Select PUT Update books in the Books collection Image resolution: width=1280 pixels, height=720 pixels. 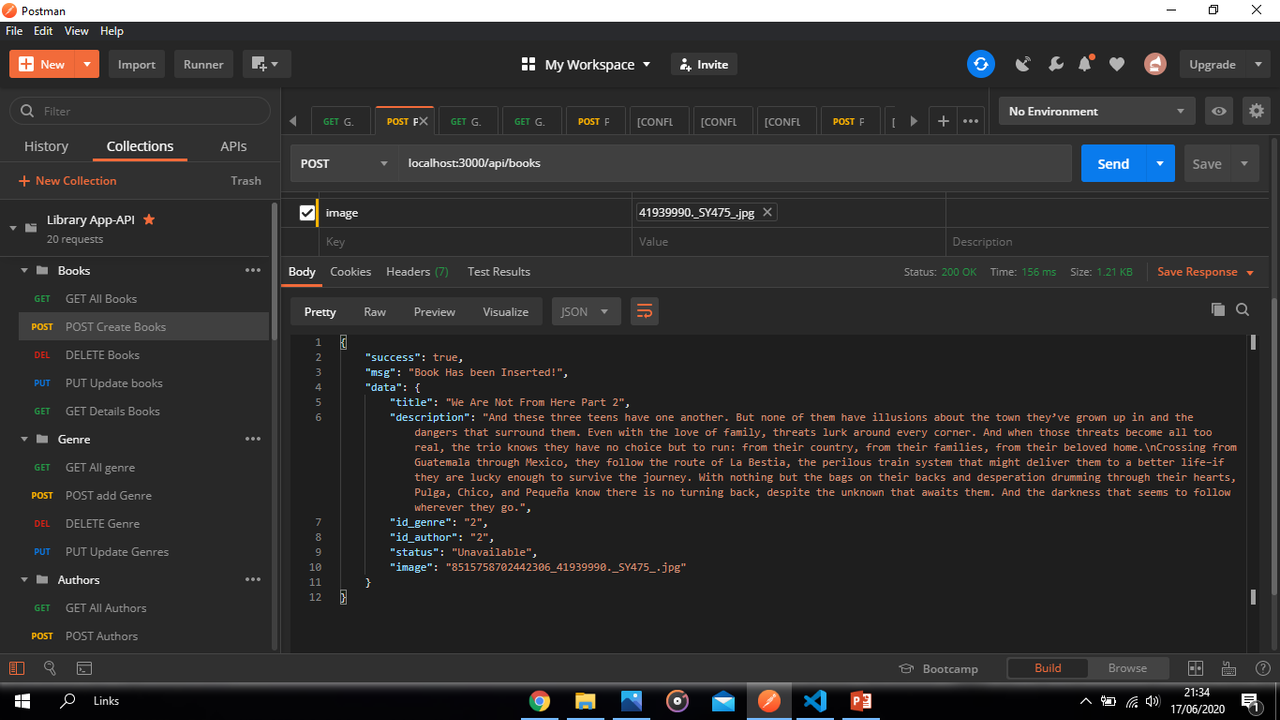click(x=113, y=382)
